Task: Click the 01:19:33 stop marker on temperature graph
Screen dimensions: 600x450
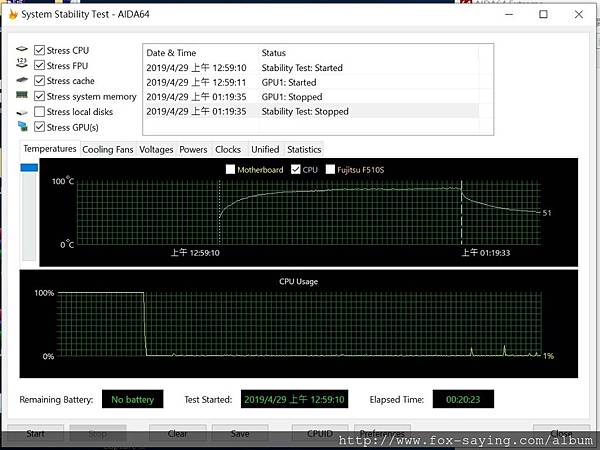Action: 461,212
